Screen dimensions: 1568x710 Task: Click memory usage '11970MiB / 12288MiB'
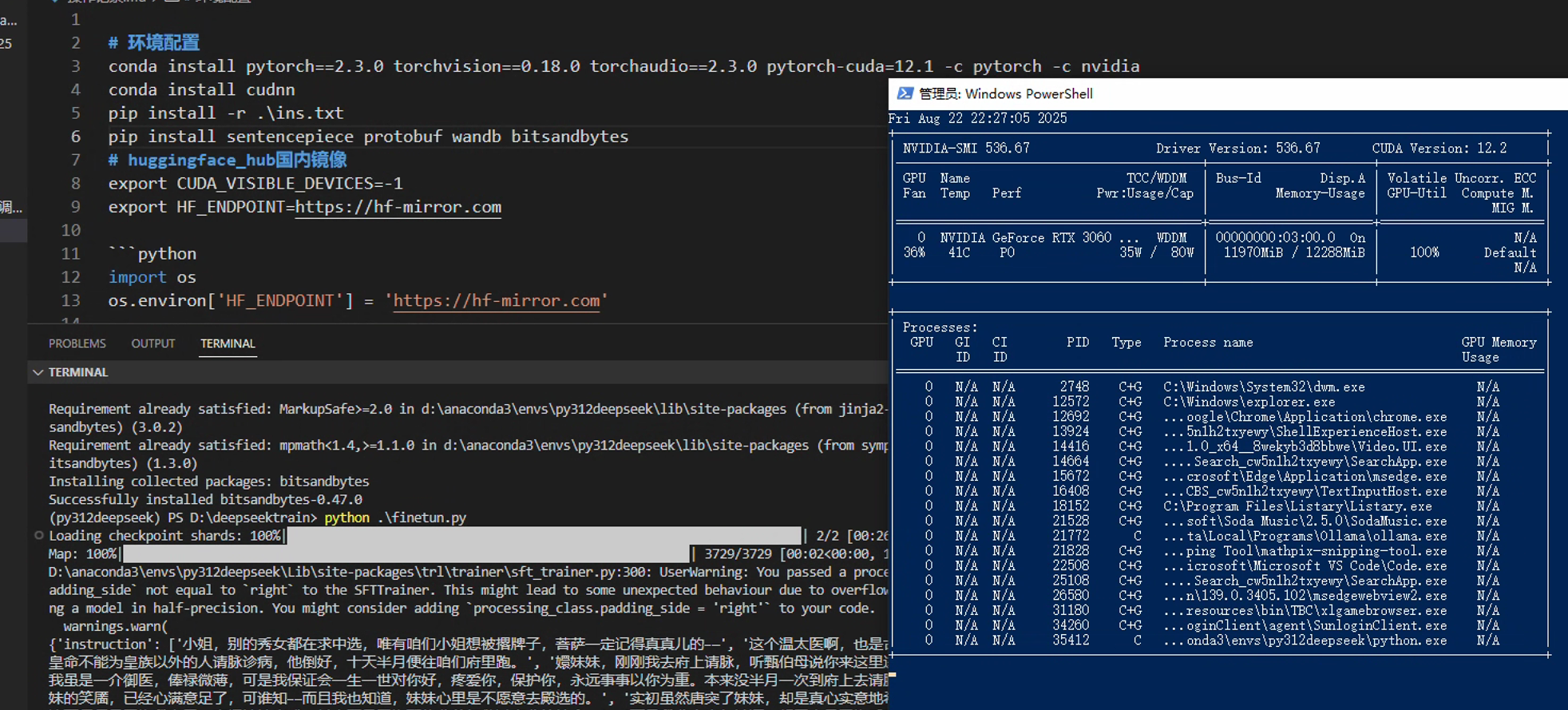1294,253
